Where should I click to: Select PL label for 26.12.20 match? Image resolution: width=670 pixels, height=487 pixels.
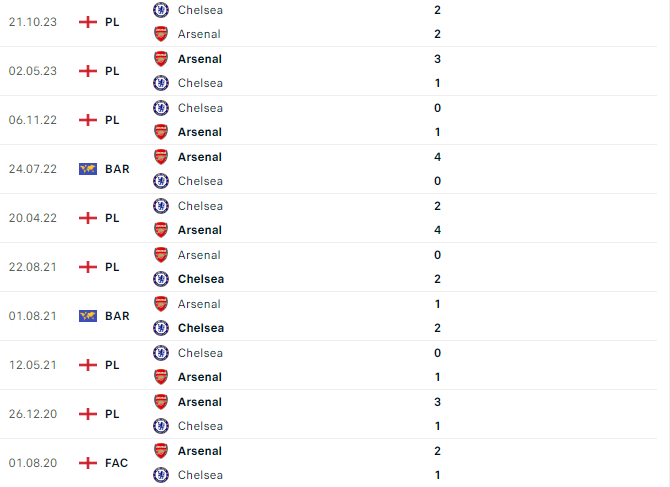[x=112, y=414]
